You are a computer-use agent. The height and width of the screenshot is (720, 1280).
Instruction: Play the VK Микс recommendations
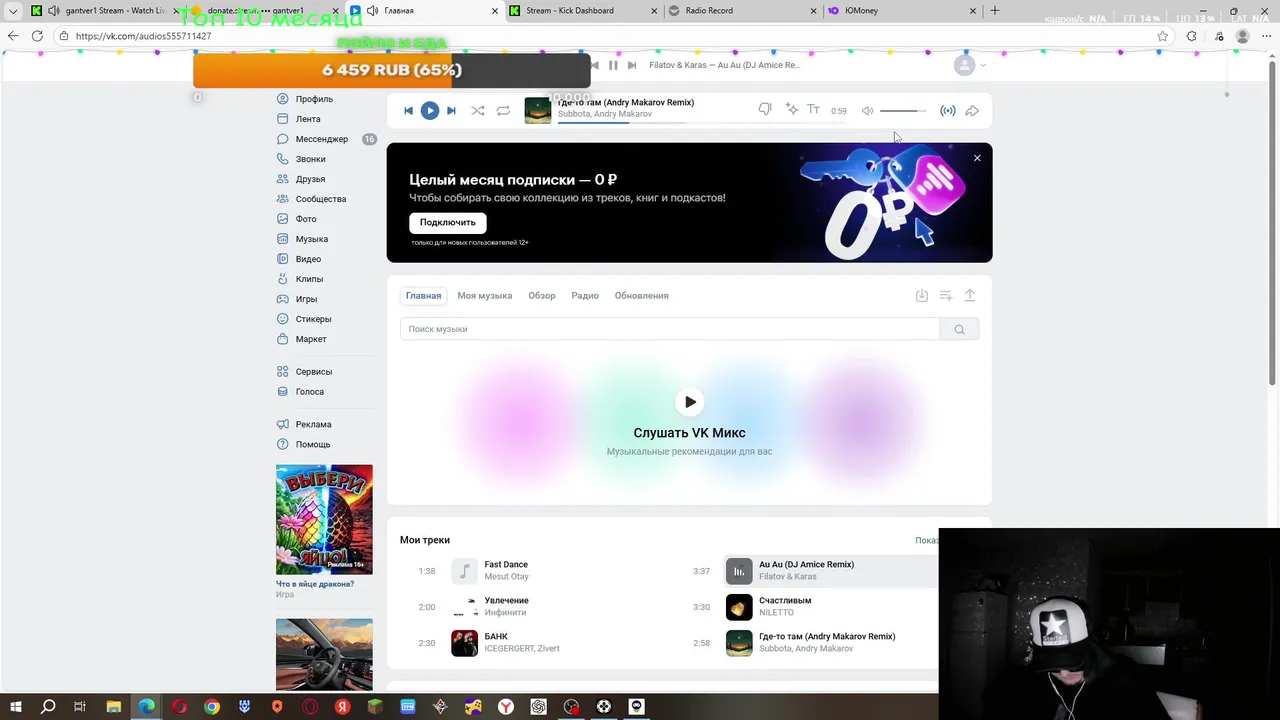pyautogui.click(x=690, y=402)
